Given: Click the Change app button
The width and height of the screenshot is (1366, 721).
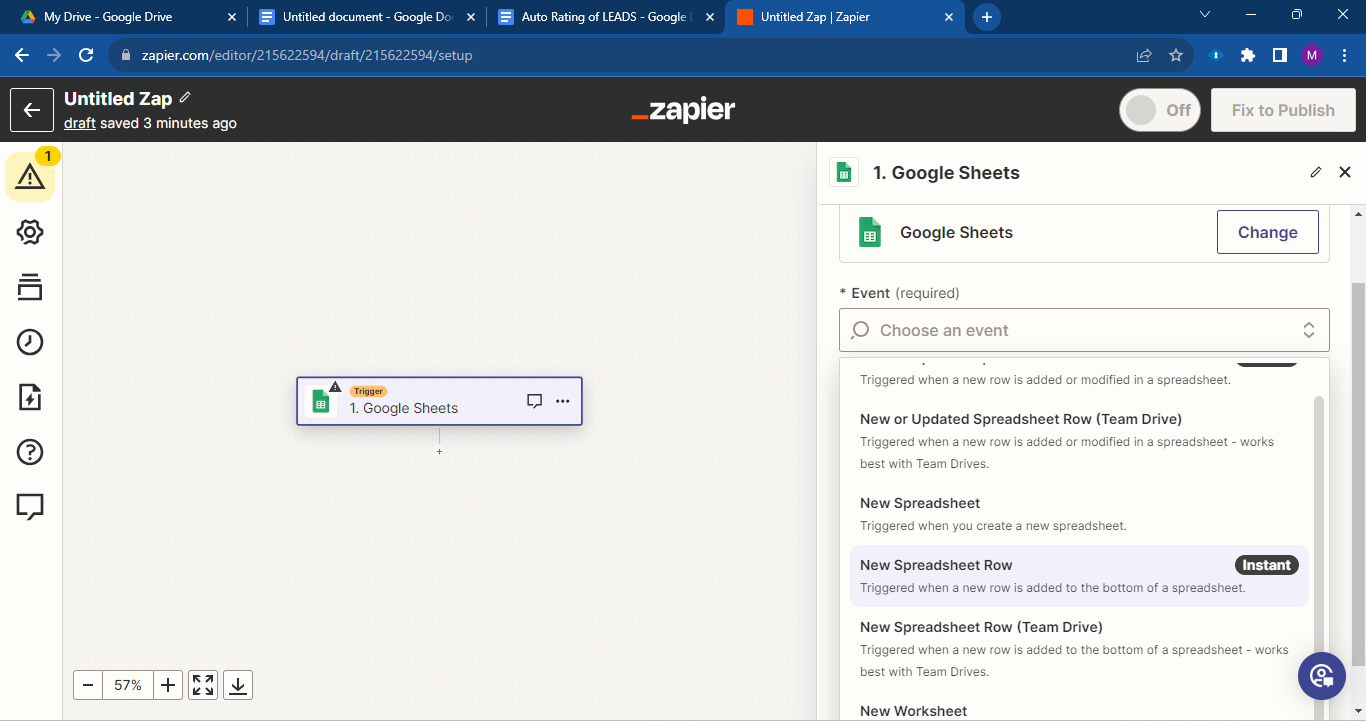Looking at the screenshot, I should click(1267, 232).
